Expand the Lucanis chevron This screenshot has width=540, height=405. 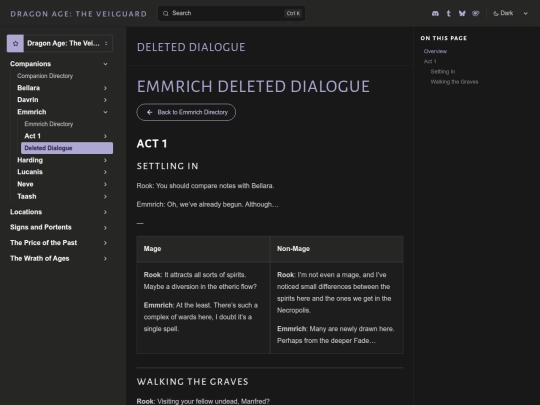[x=105, y=172]
